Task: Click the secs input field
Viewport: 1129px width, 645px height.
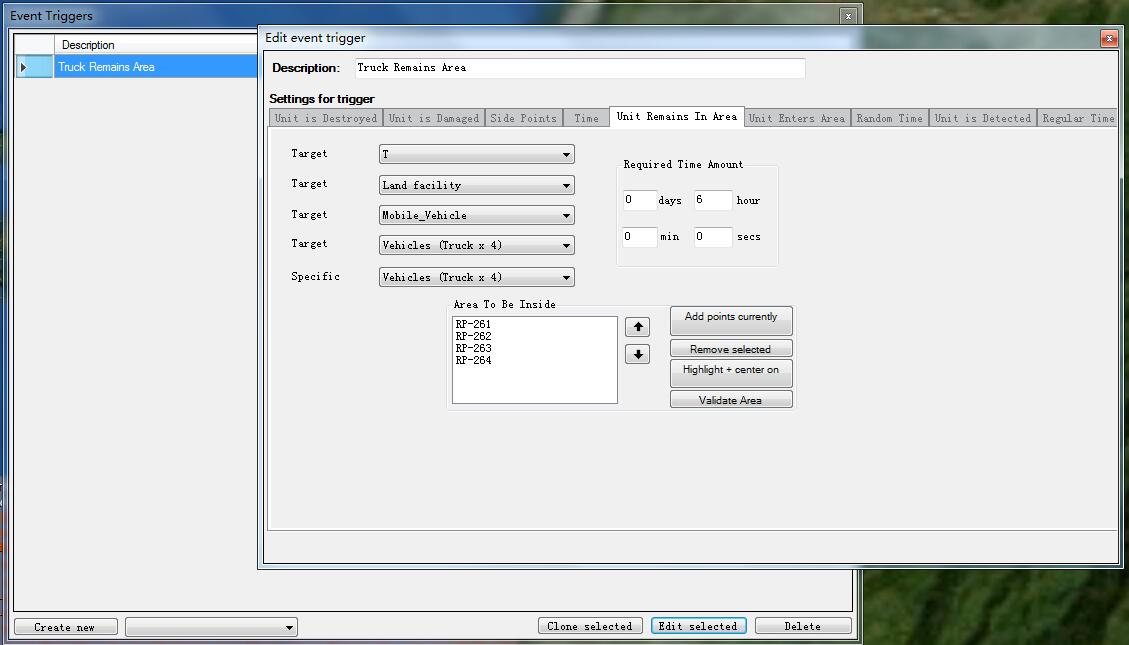Action: tap(713, 237)
